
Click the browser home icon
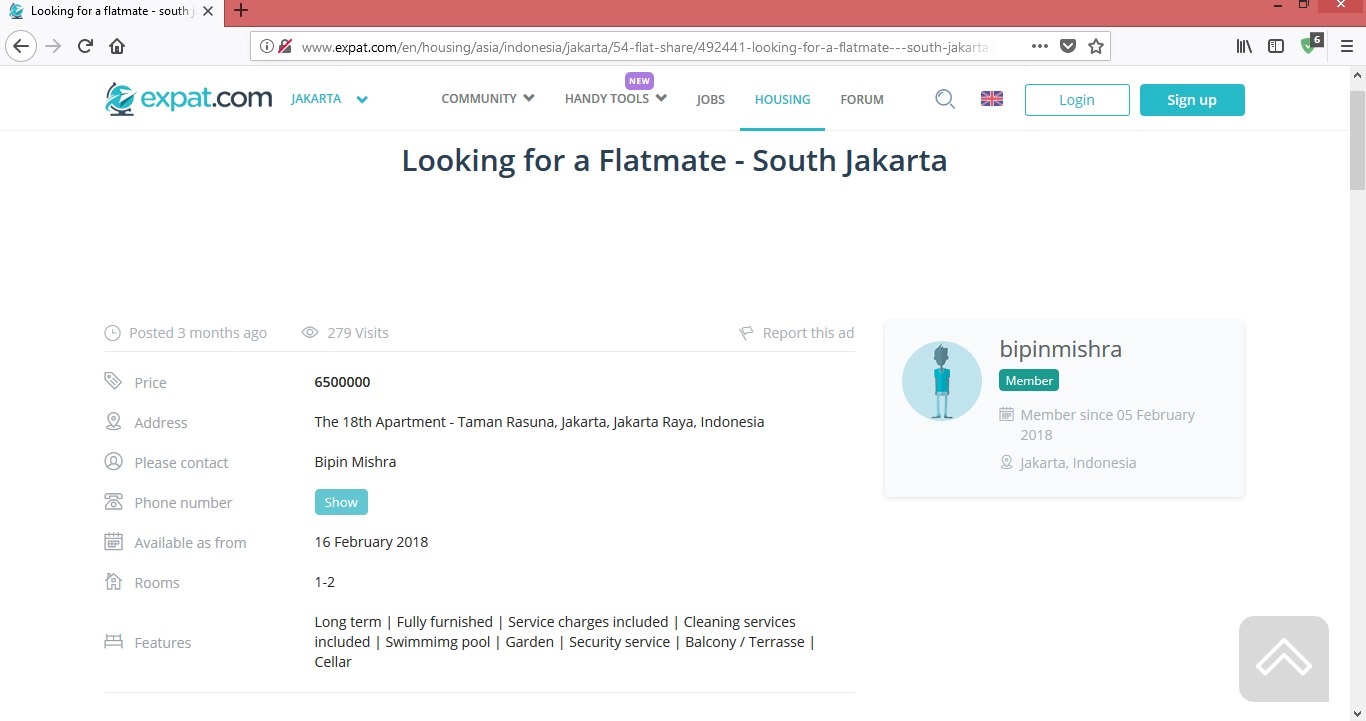click(117, 46)
